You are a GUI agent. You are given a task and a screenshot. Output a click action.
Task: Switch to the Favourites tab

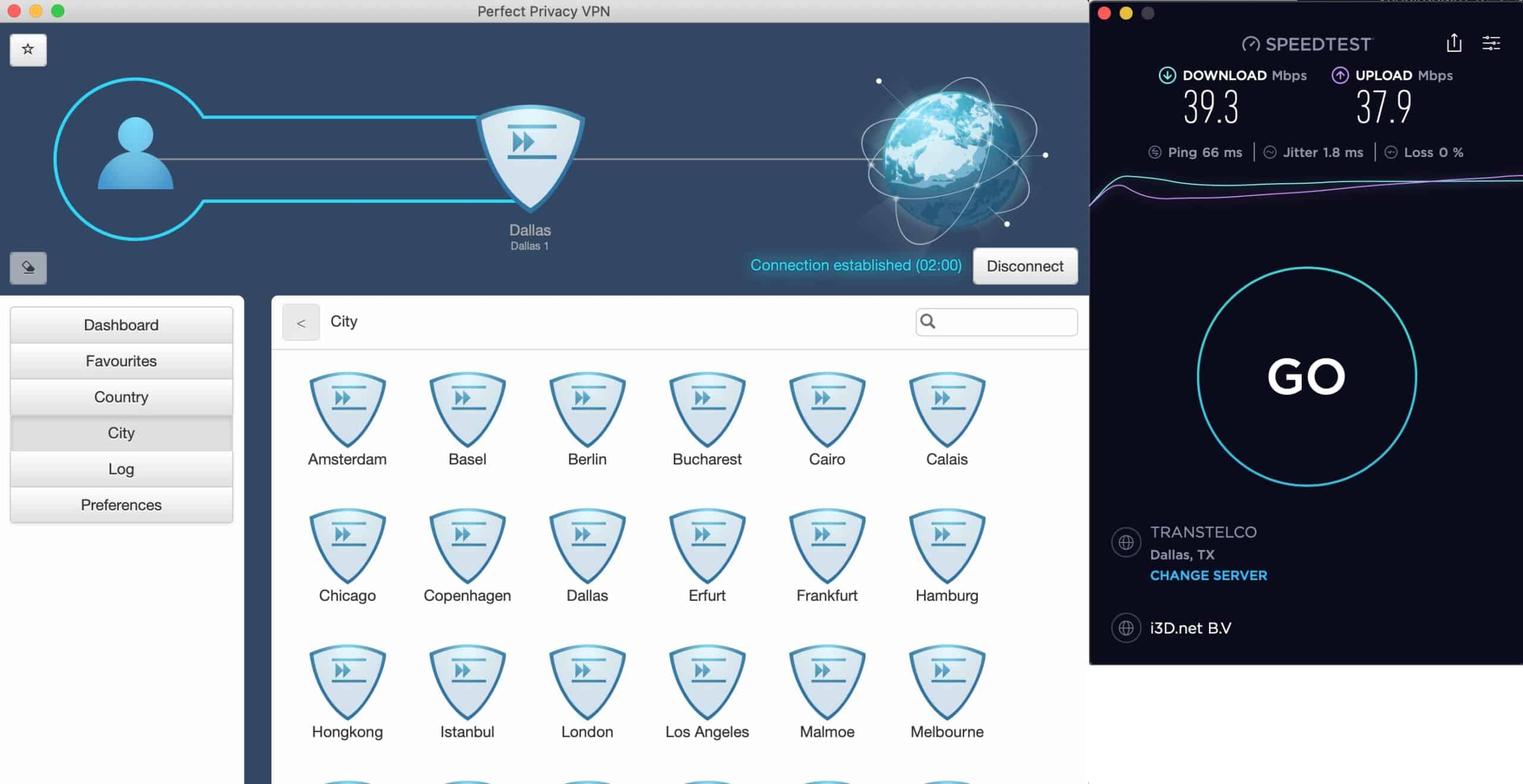coord(121,360)
